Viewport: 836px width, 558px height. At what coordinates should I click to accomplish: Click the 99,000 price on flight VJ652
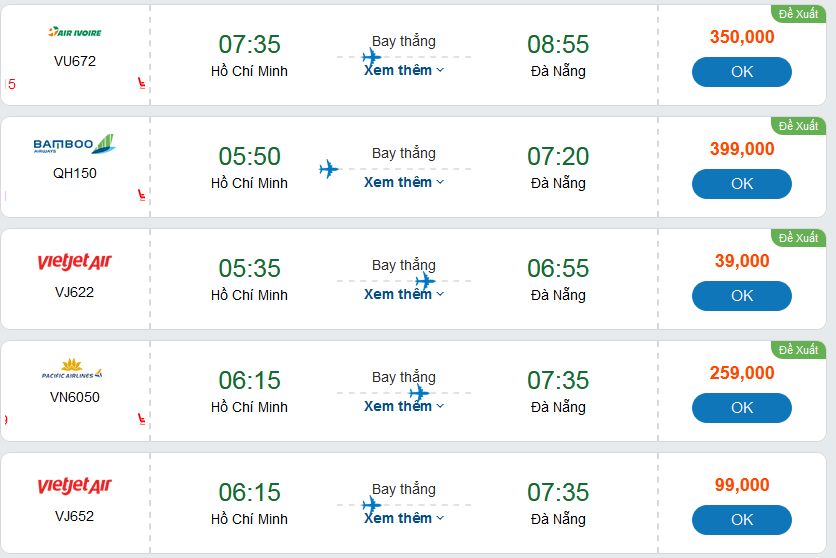pos(742,485)
